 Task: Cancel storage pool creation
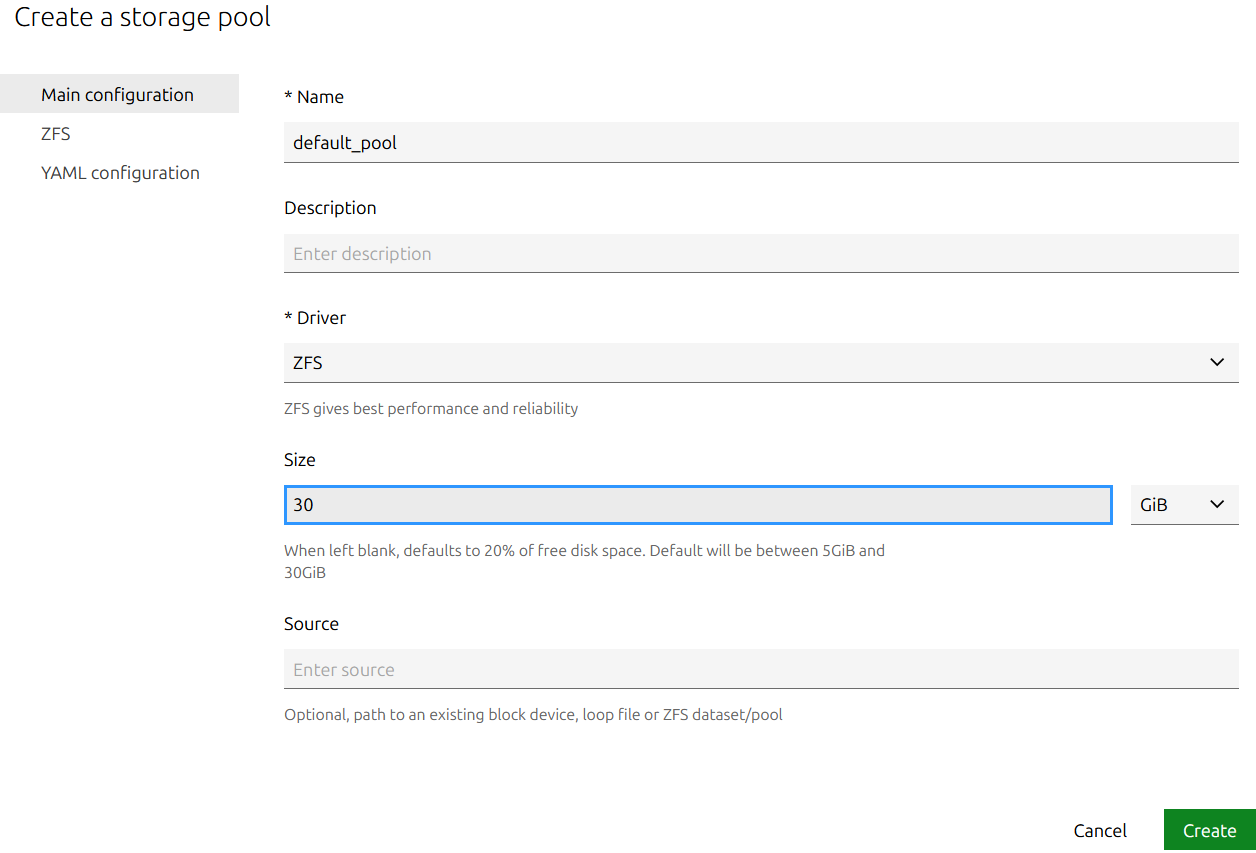(1100, 830)
